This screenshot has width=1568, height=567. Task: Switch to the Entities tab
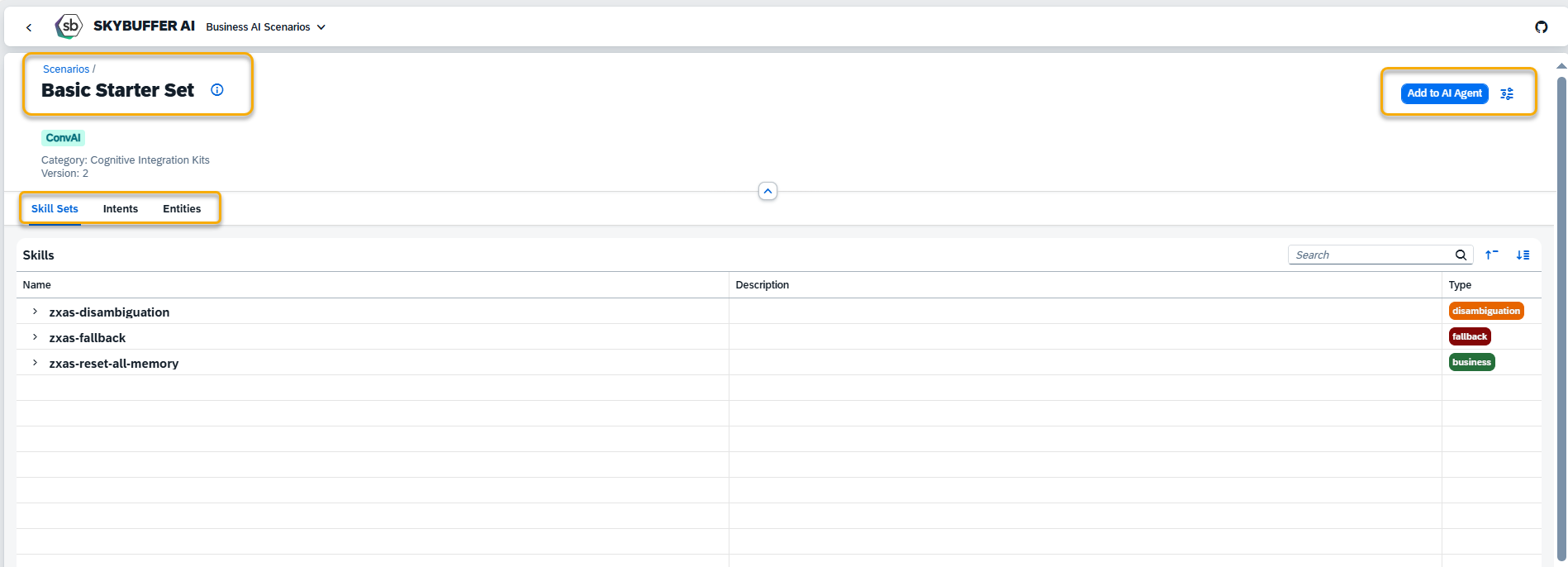(182, 209)
